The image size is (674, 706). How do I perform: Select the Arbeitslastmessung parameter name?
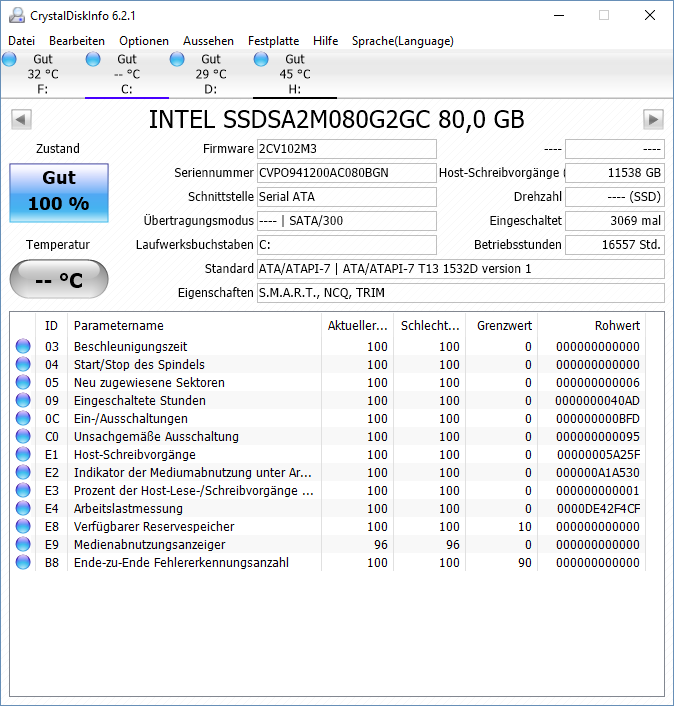click(x=128, y=509)
